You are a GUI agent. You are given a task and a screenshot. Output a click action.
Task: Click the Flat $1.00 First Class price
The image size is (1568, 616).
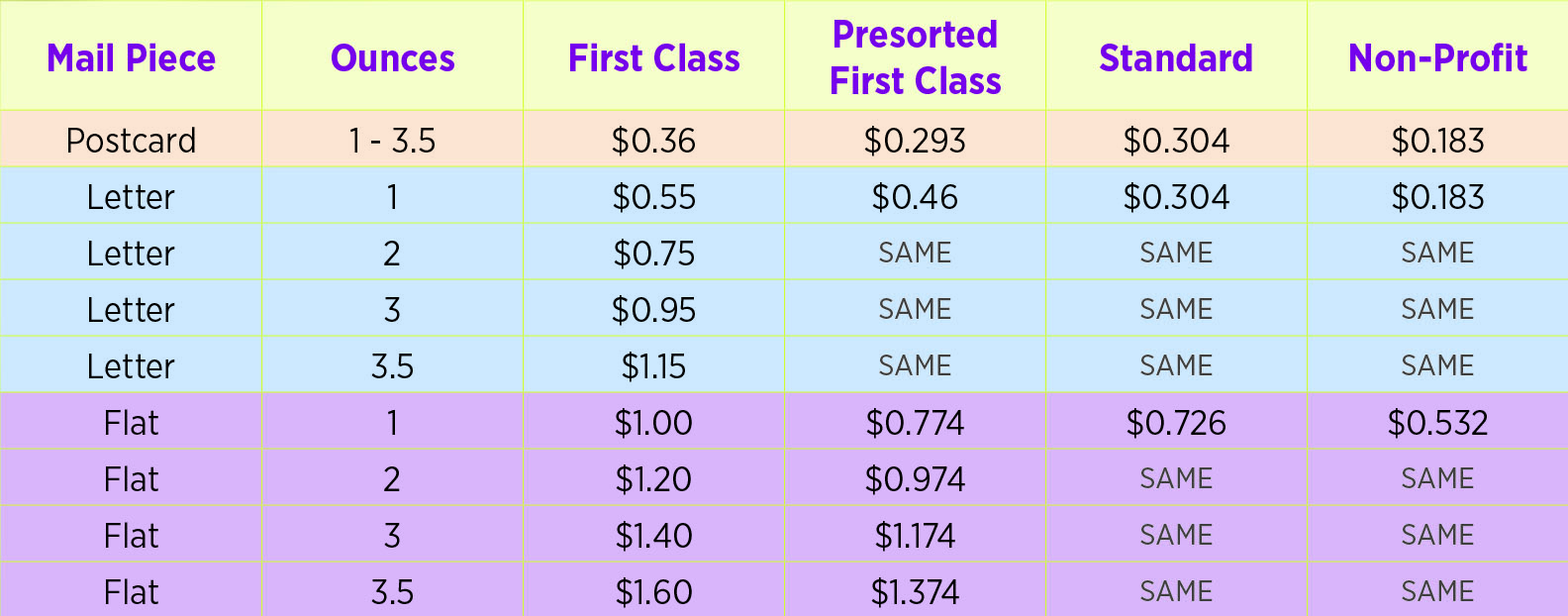654,423
